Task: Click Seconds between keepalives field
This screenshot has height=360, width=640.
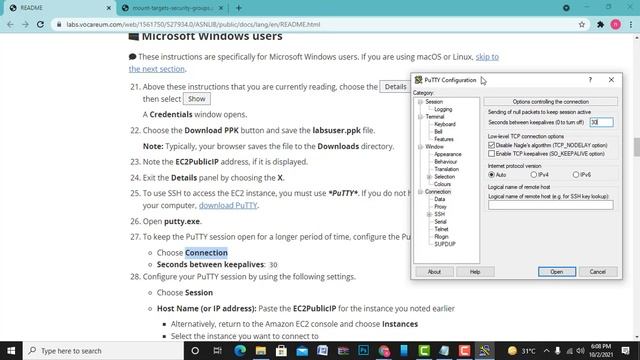Action: pos(601,122)
